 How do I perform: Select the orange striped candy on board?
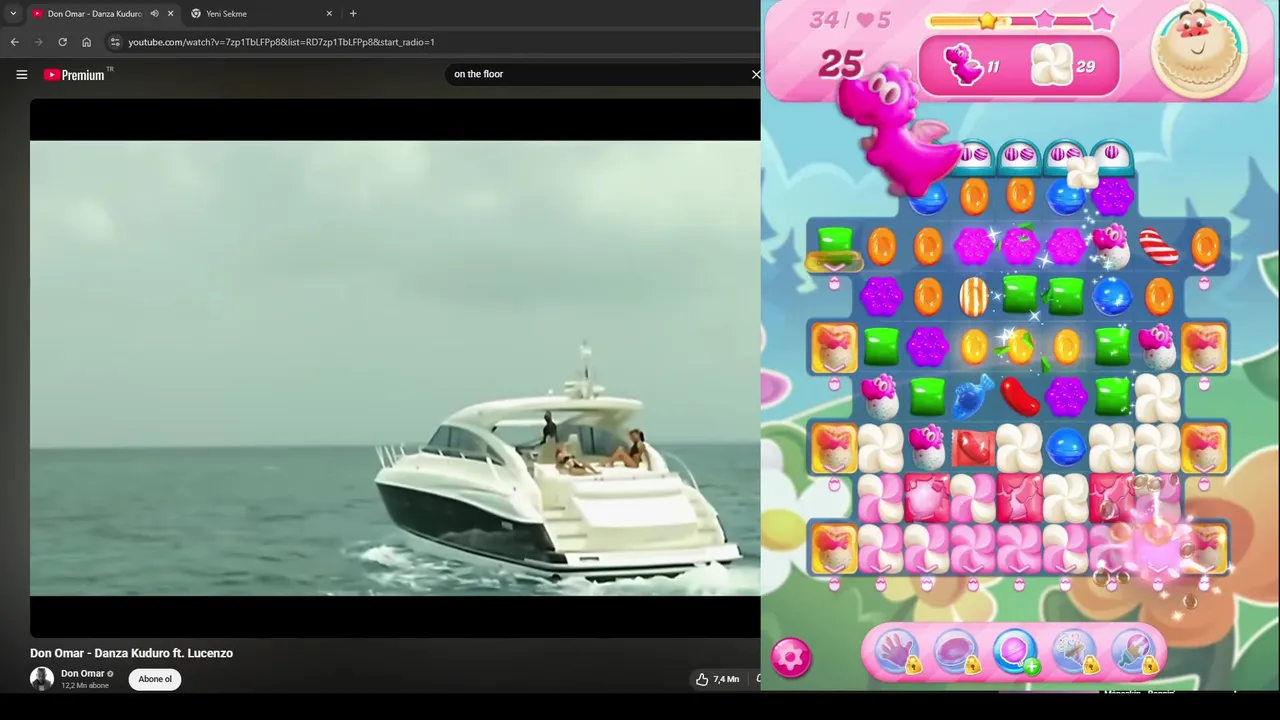tap(973, 296)
